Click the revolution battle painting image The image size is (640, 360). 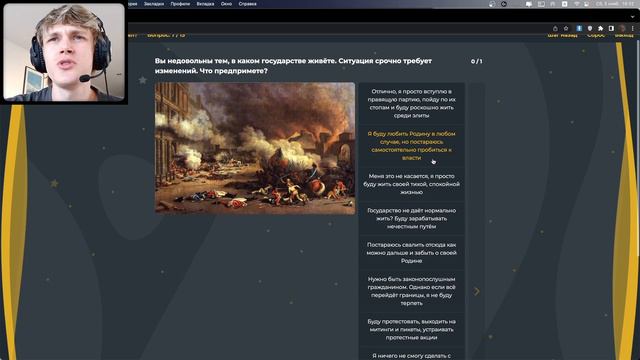[x=255, y=149]
